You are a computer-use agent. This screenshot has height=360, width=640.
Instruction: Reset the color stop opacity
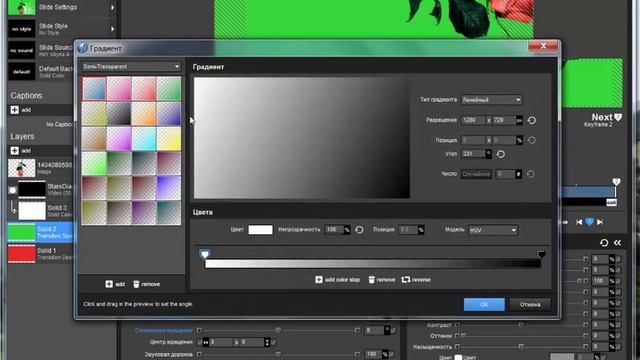tap(359, 230)
